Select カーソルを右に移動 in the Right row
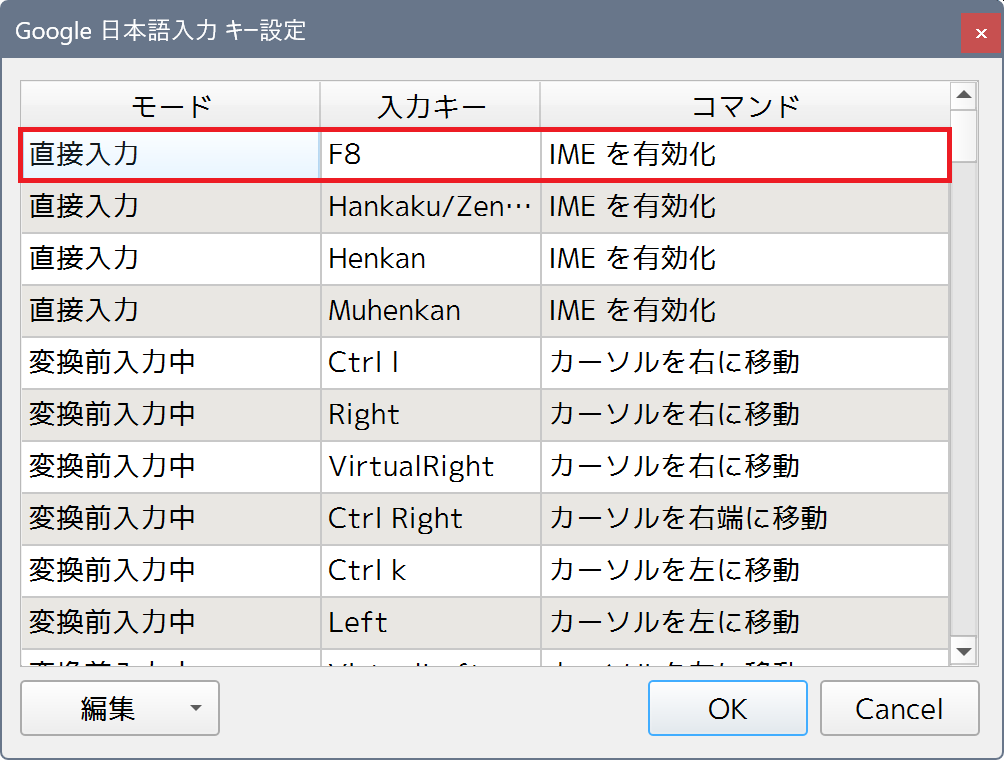 (x=745, y=415)
